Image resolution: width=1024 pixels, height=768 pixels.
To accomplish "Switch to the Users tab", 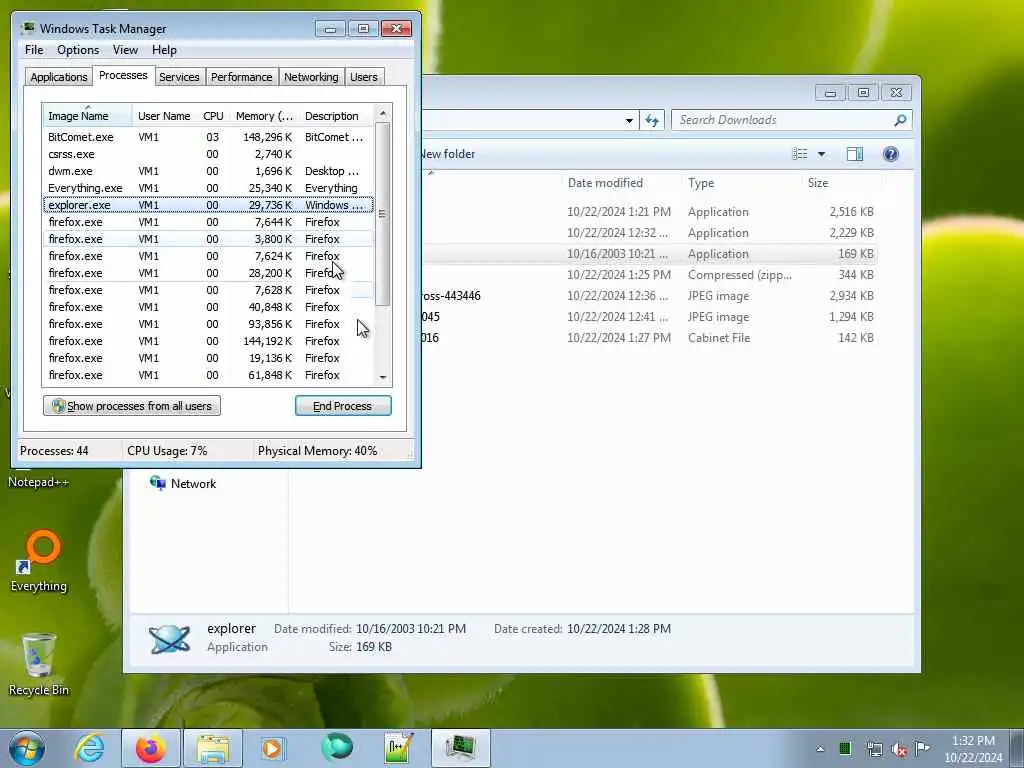I will pos(364,77).
